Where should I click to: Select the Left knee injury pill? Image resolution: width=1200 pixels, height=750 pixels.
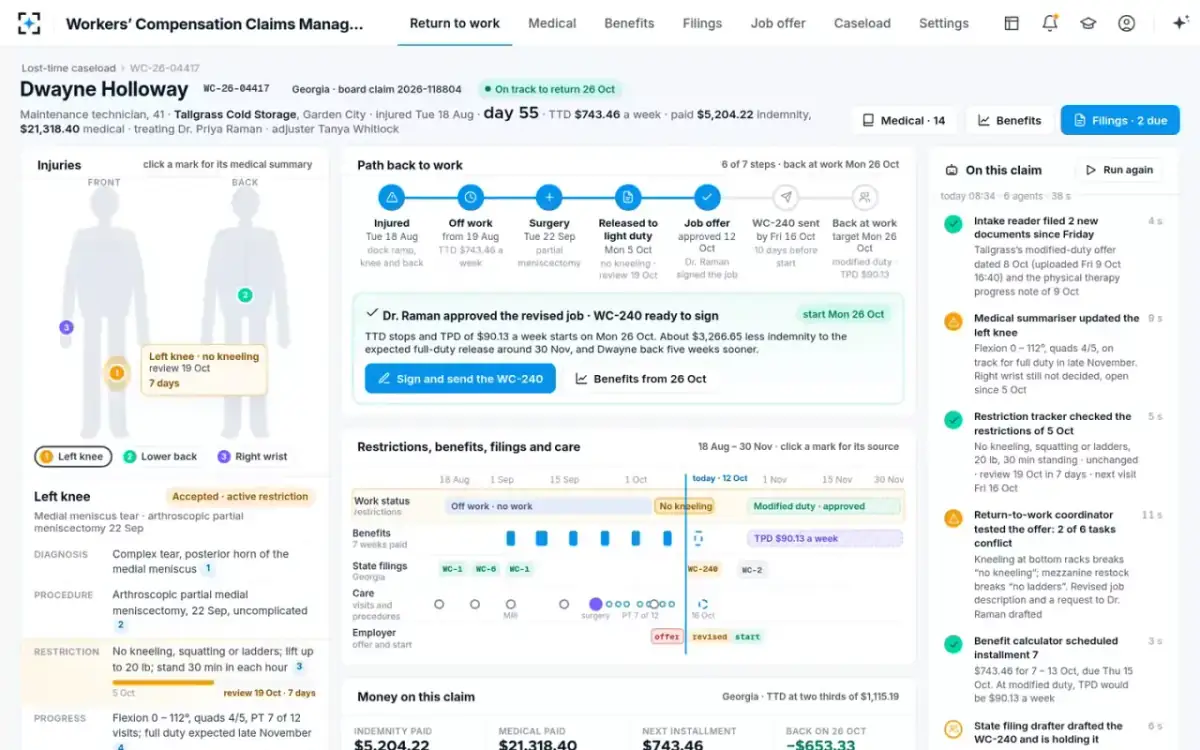coord(72,457)
